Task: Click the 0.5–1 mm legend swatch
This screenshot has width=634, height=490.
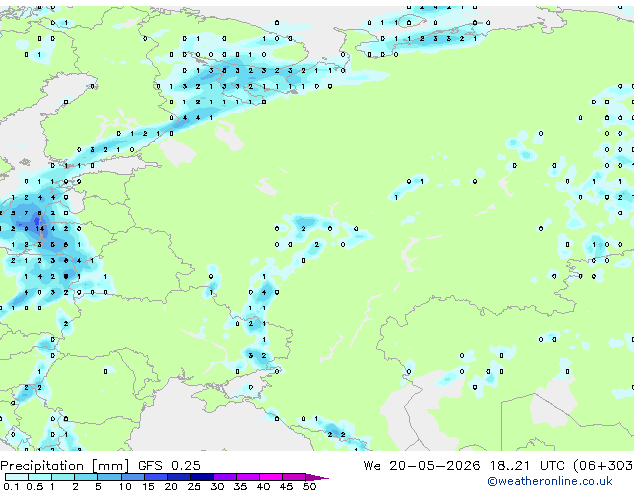Action: coord(40,477)
